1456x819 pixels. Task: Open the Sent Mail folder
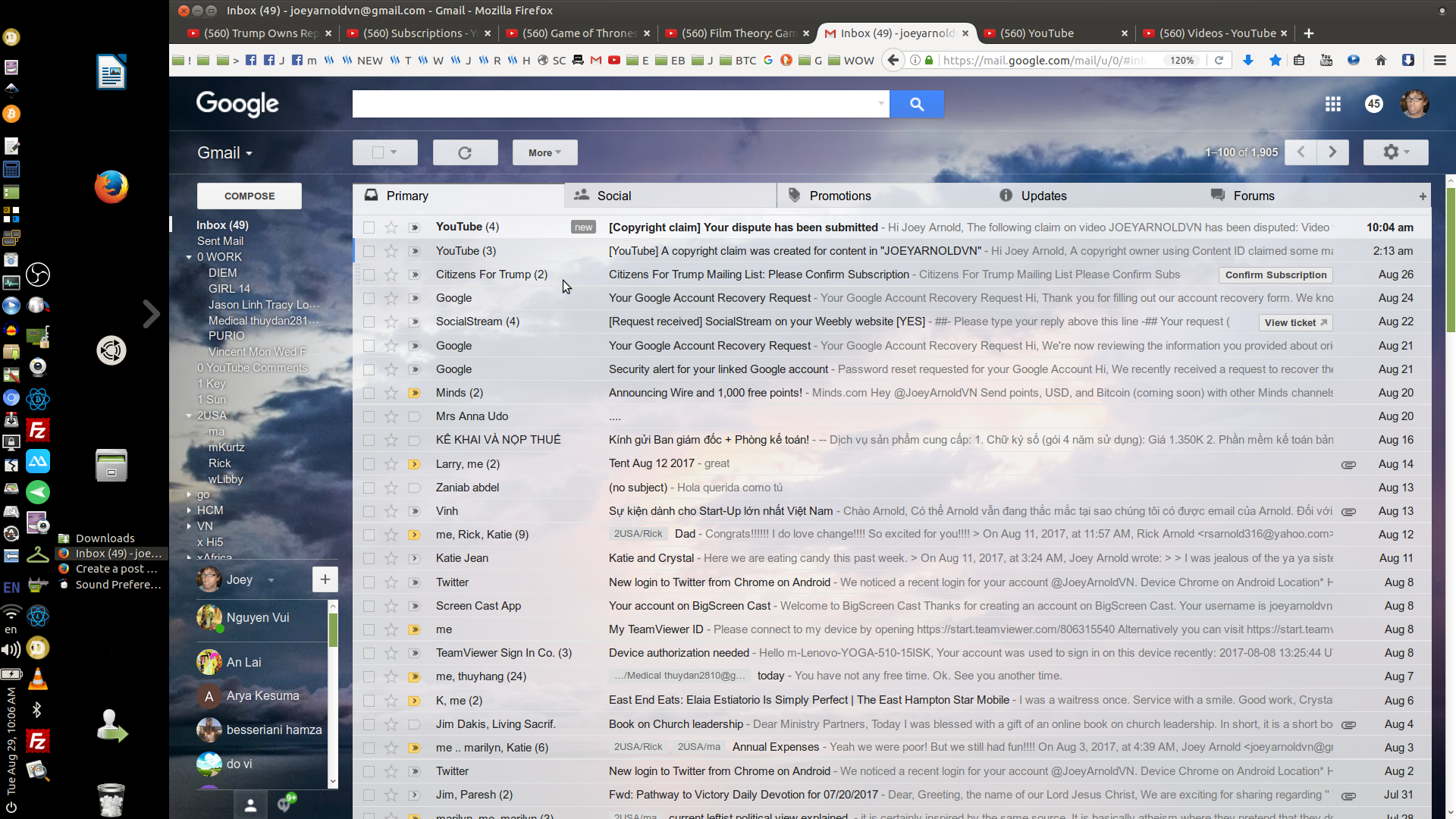[221, 241]
